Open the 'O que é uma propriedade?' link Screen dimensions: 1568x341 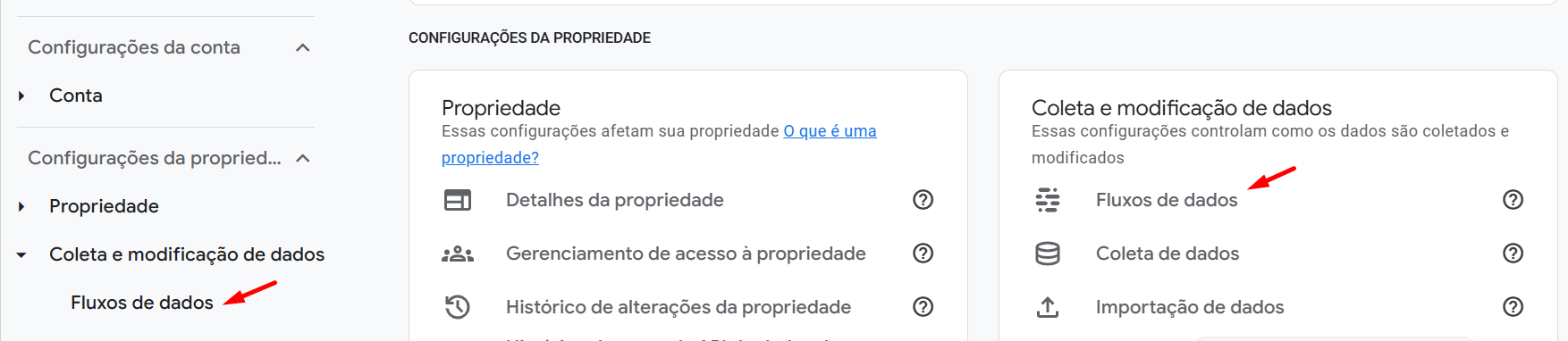coord(659,145)
